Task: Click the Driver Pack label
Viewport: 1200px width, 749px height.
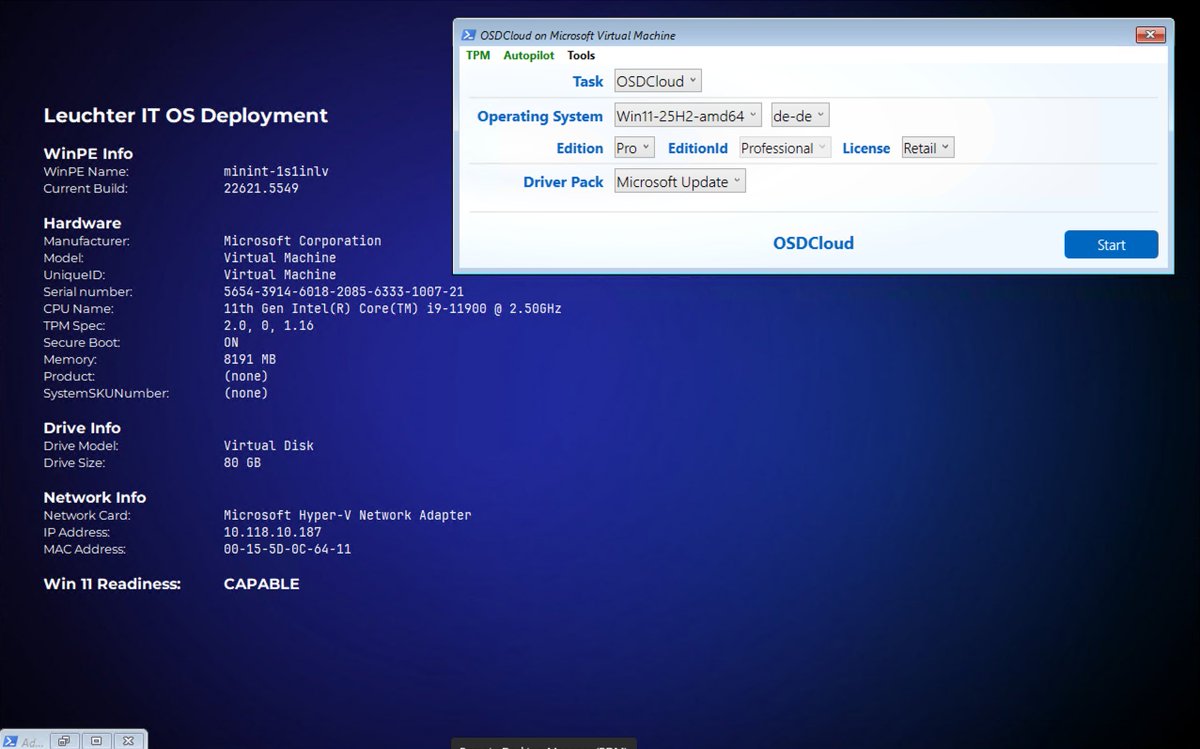Action: coord(563,182)
